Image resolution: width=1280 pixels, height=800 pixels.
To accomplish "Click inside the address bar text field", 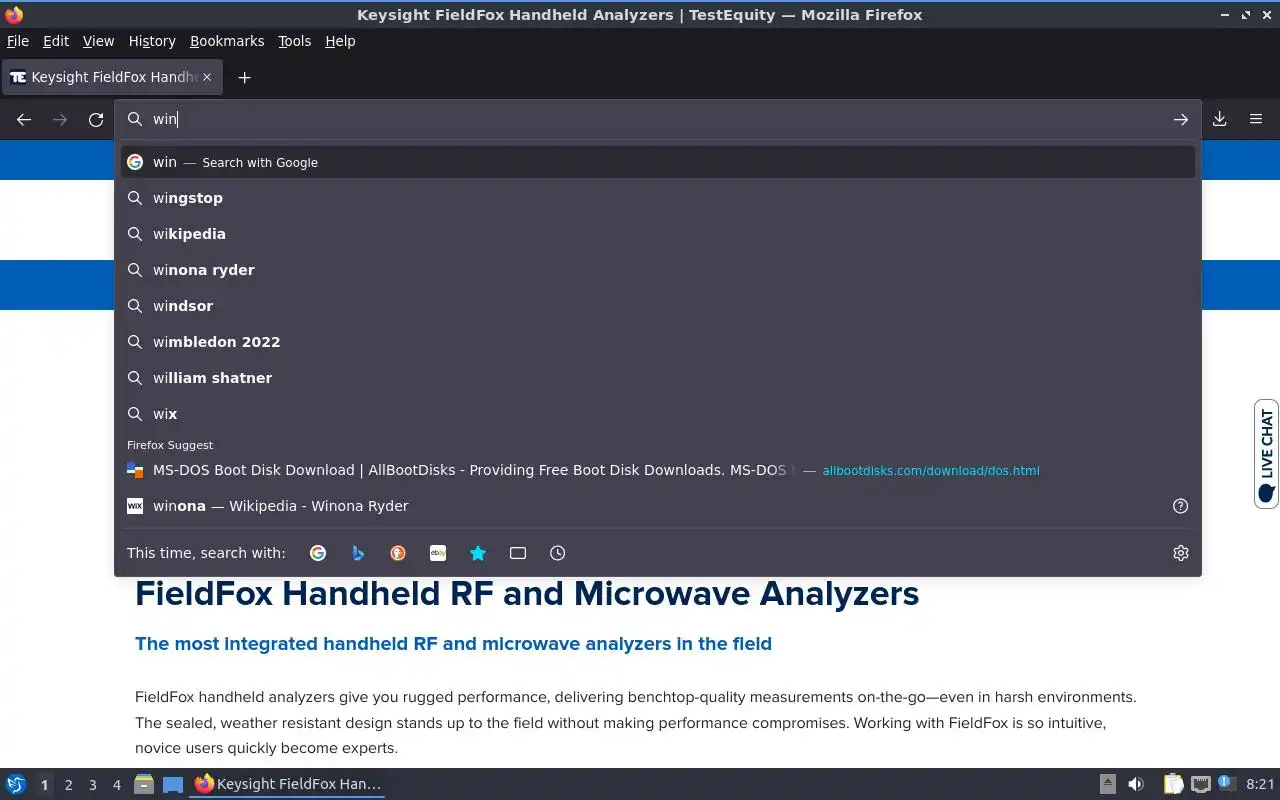I will point(660,119).
